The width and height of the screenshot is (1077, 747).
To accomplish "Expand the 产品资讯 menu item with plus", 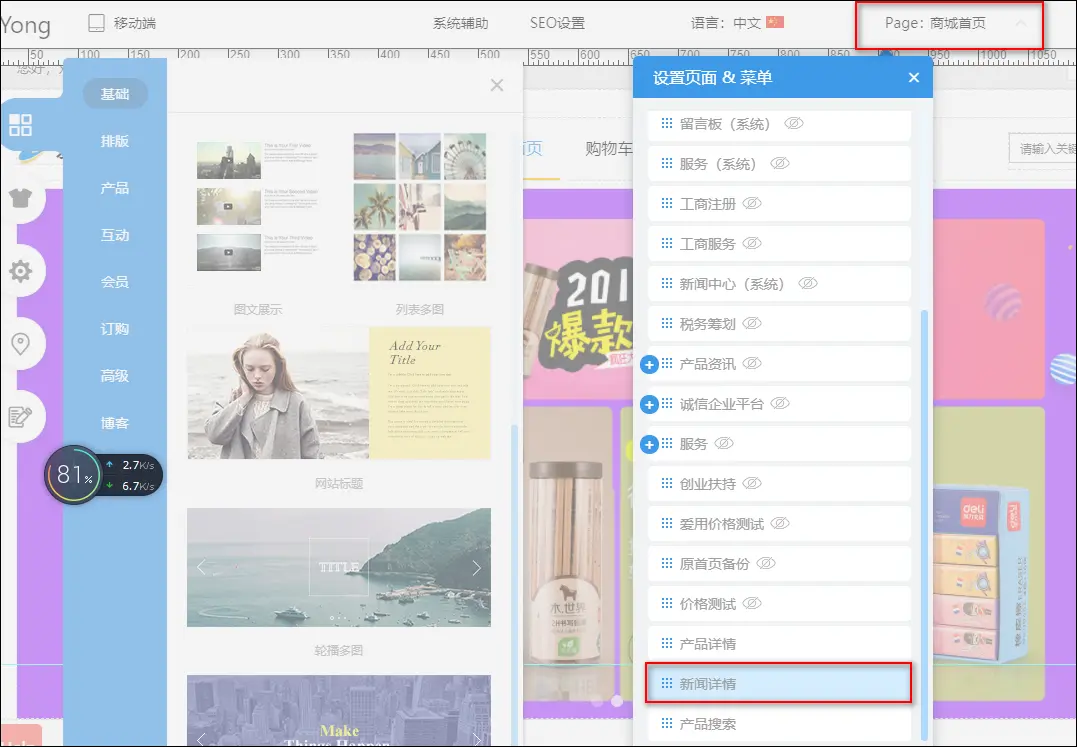I will point(649,365).
